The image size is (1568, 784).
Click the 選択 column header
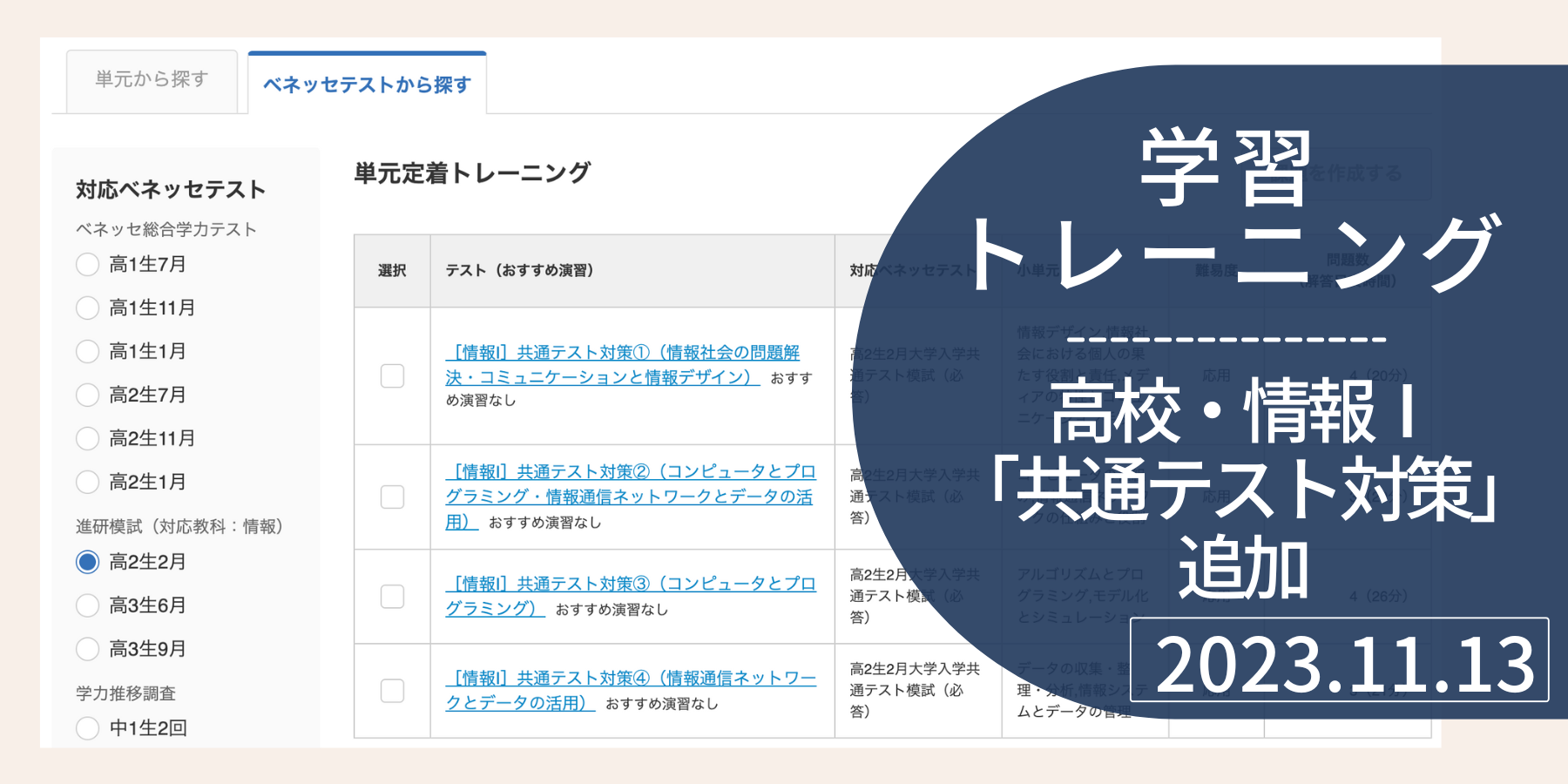(392, 271)
